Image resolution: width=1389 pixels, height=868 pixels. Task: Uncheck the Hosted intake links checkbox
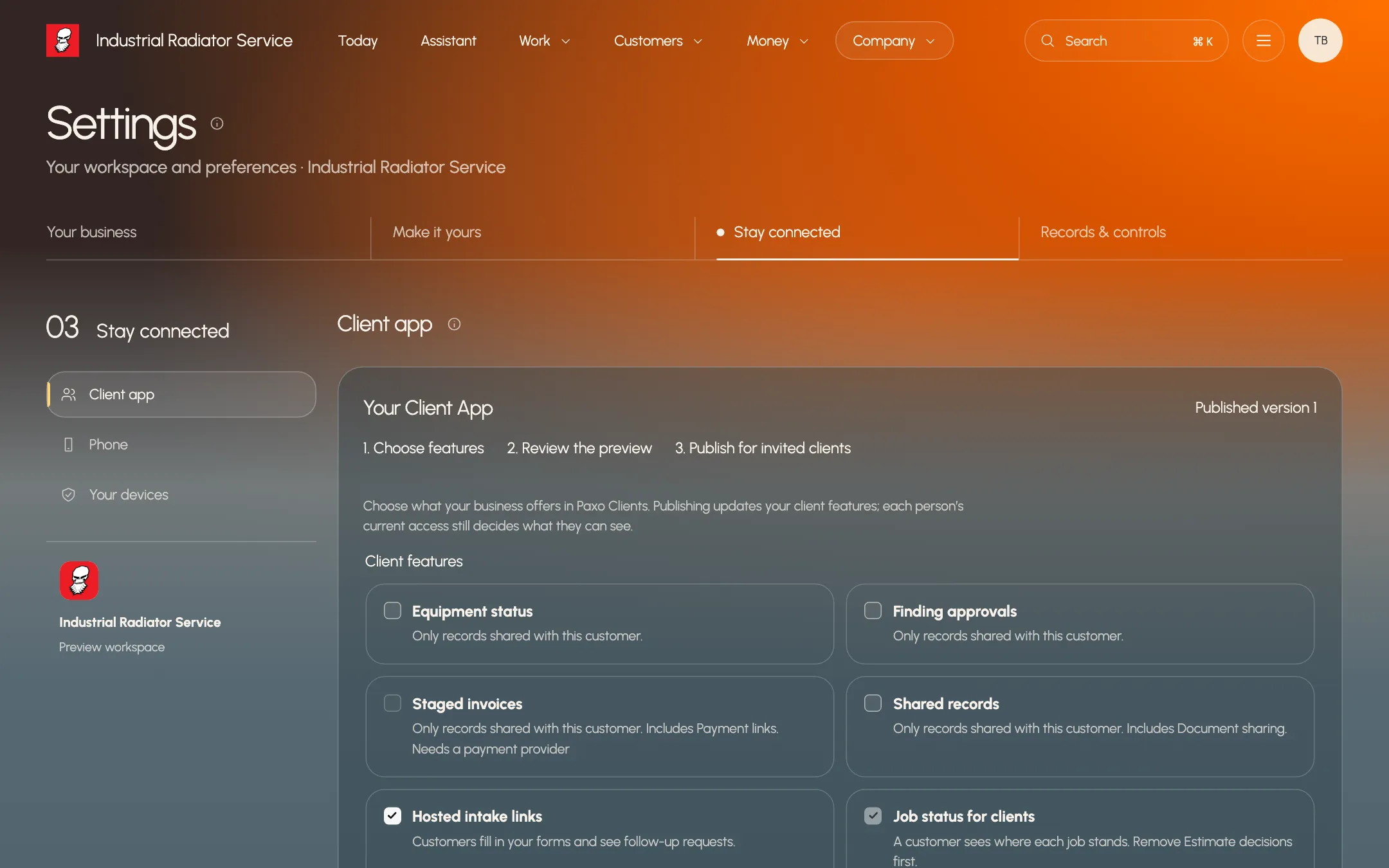tap(392, 816)
